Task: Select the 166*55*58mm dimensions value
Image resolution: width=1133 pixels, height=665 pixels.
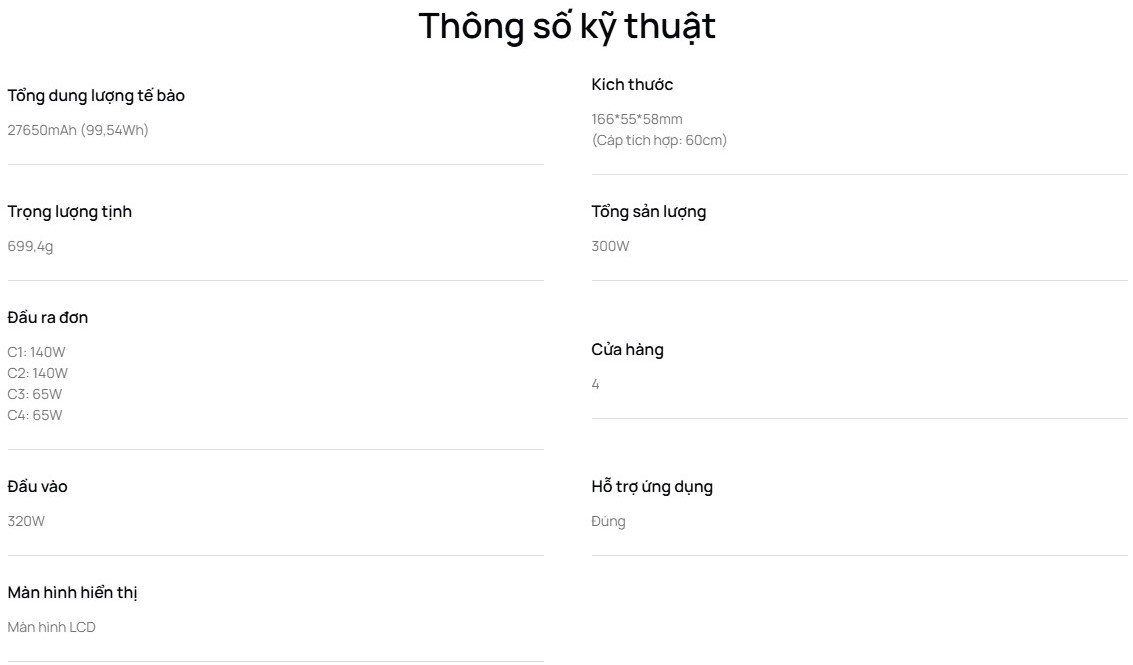Action: click(x=637, y=119)
